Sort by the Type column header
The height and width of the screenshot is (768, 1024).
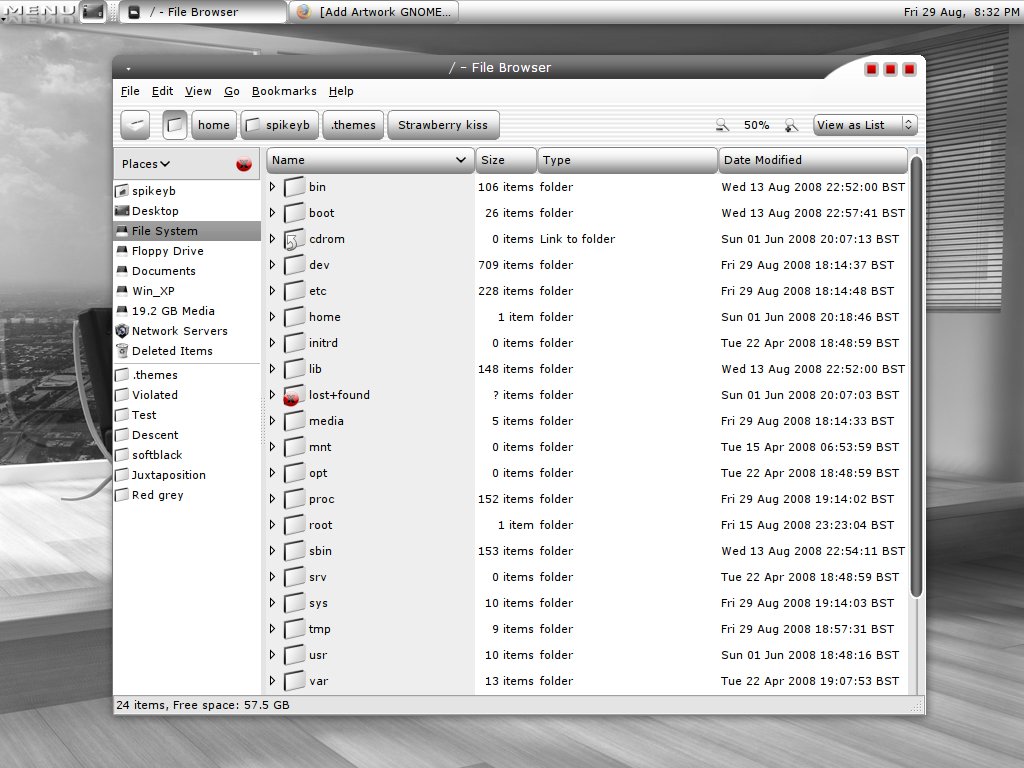[627, 160]
